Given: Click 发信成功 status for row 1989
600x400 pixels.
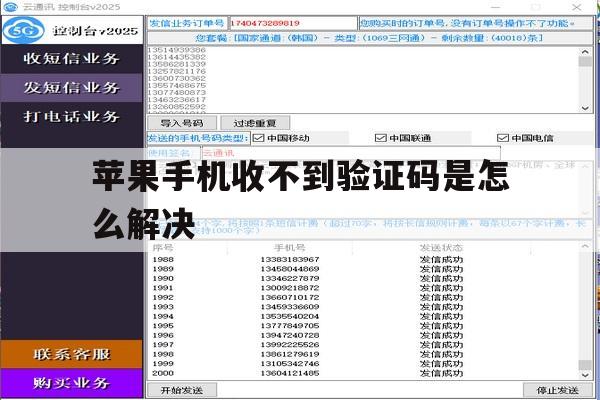Looking at the screenshot, I should click(441, 269).
